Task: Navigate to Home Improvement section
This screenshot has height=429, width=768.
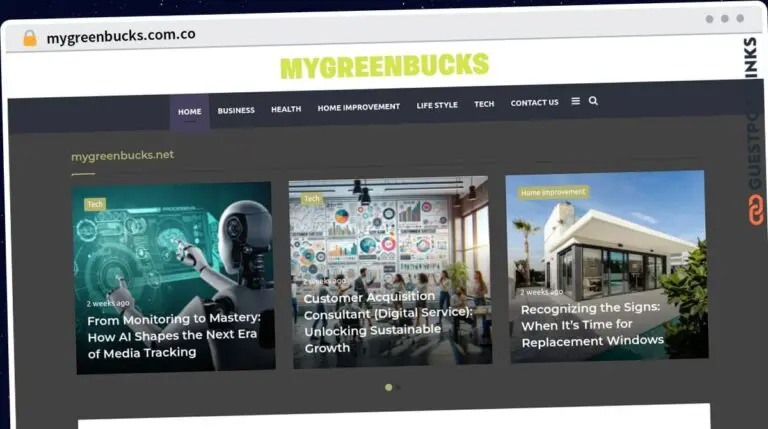Action: click(359, 107)
